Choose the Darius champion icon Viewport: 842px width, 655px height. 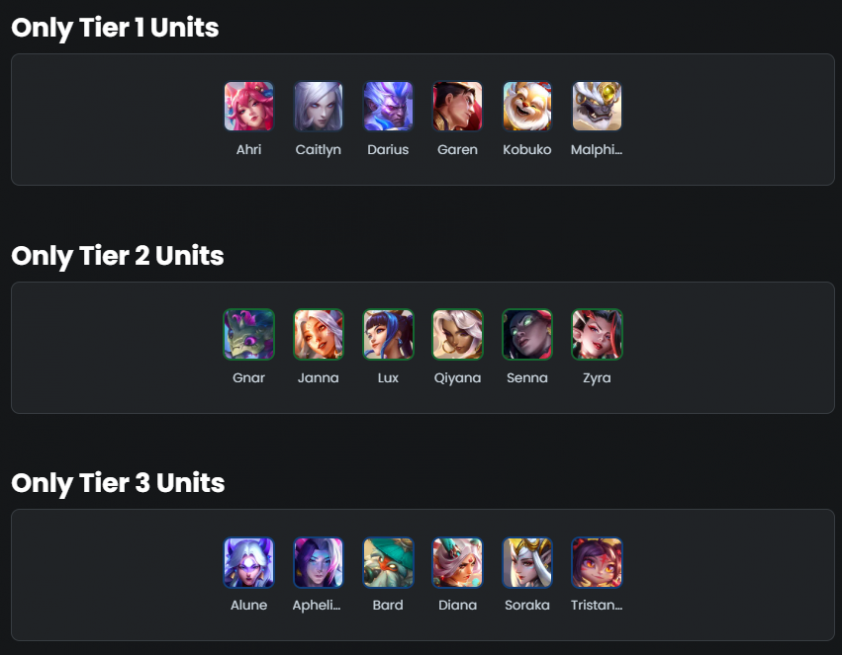pyautogui.click(x=388, y=106)
